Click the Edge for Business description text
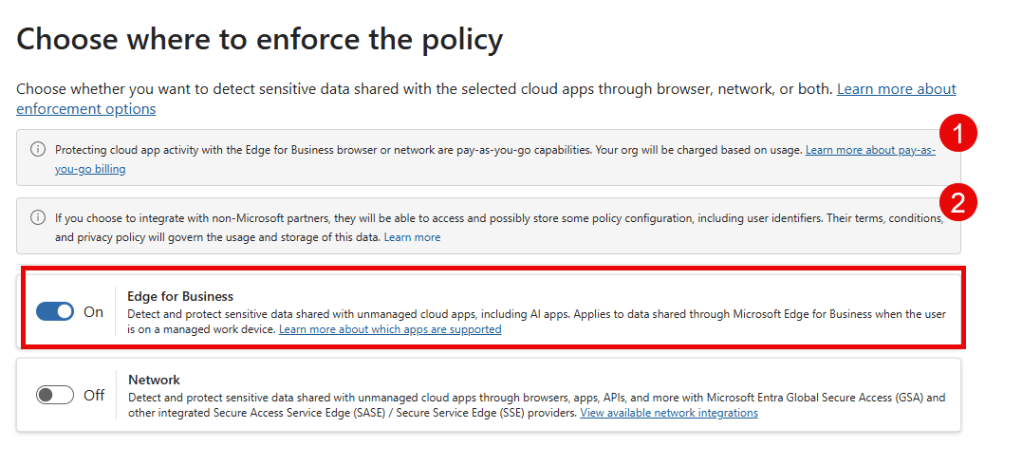The image size is (1022, 465). [500, 314]
